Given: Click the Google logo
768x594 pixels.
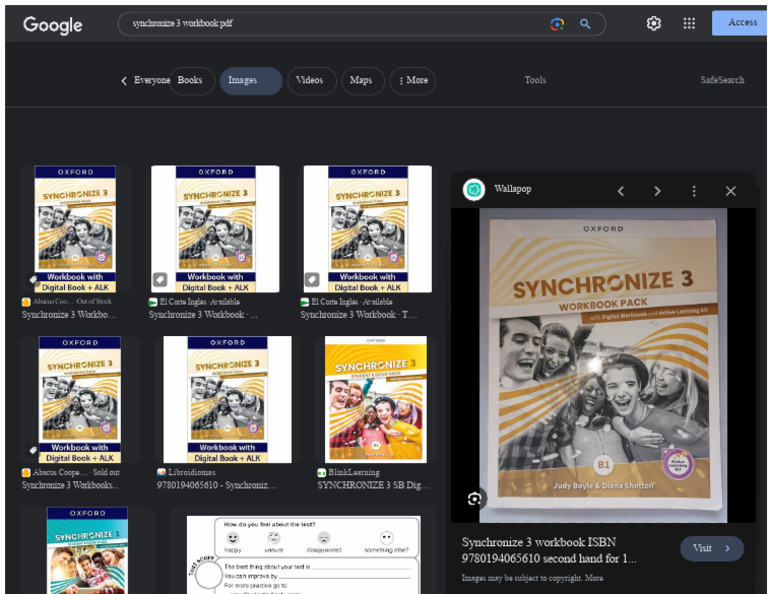Looking at the screenshot, I should [52, 25].
